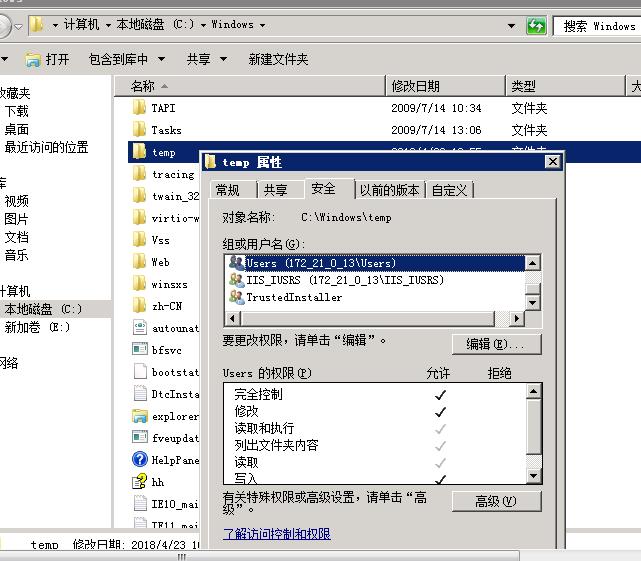Switch to the 以前的版本 tab
Screen dimensions: 641x561
click(390, 190)
